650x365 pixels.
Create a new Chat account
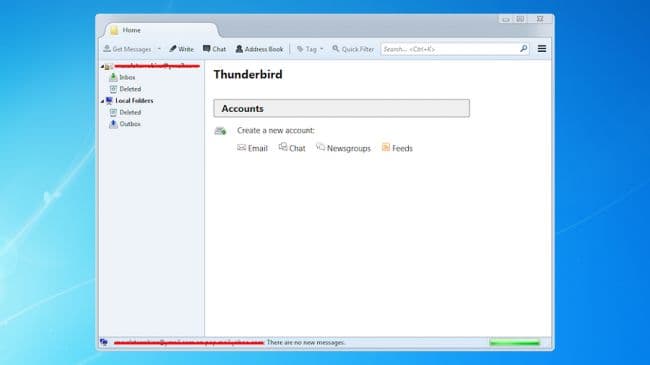click(292, 148)
